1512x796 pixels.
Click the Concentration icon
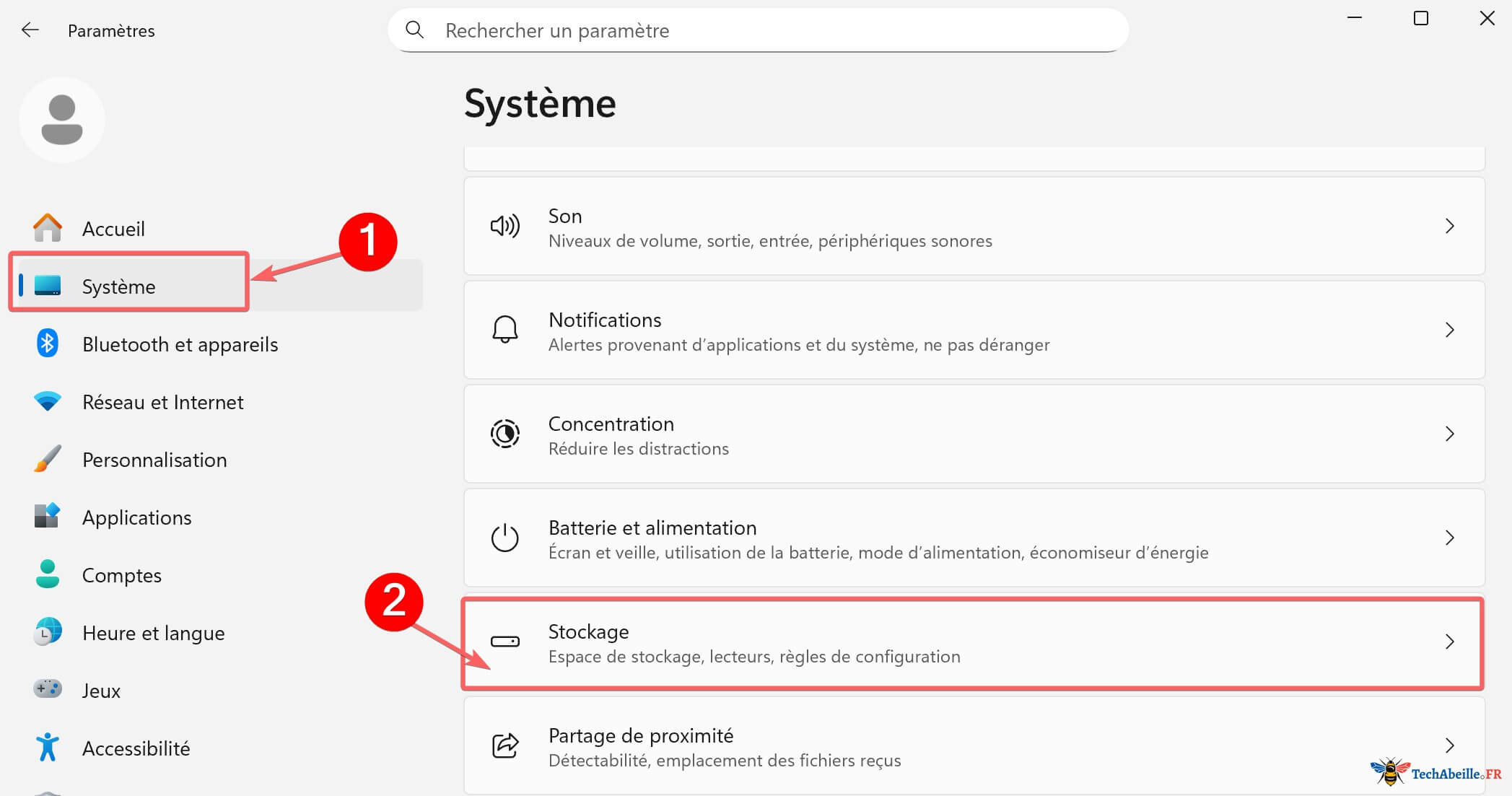point(505,434)
